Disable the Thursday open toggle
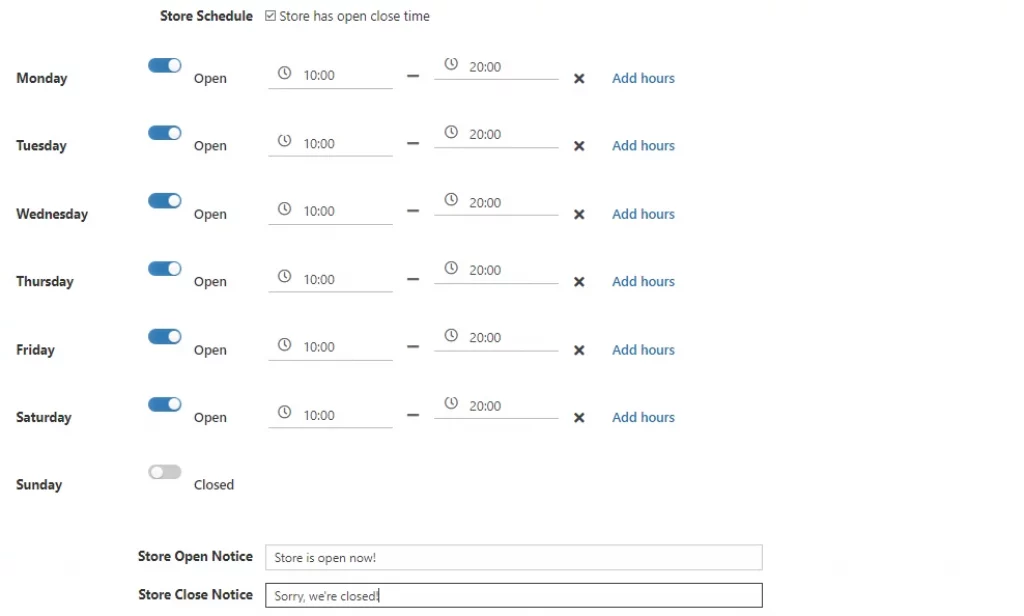 (165, 269)
